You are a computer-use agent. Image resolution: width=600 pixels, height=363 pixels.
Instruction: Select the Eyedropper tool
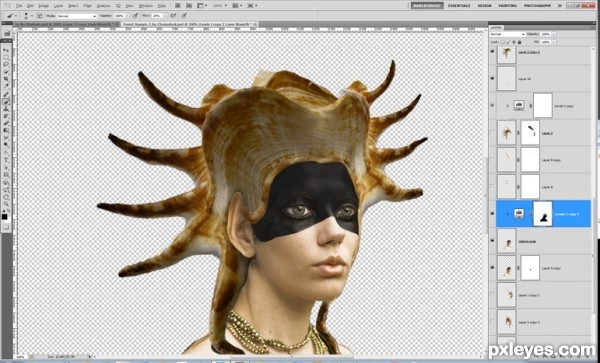tap(7, 87)
